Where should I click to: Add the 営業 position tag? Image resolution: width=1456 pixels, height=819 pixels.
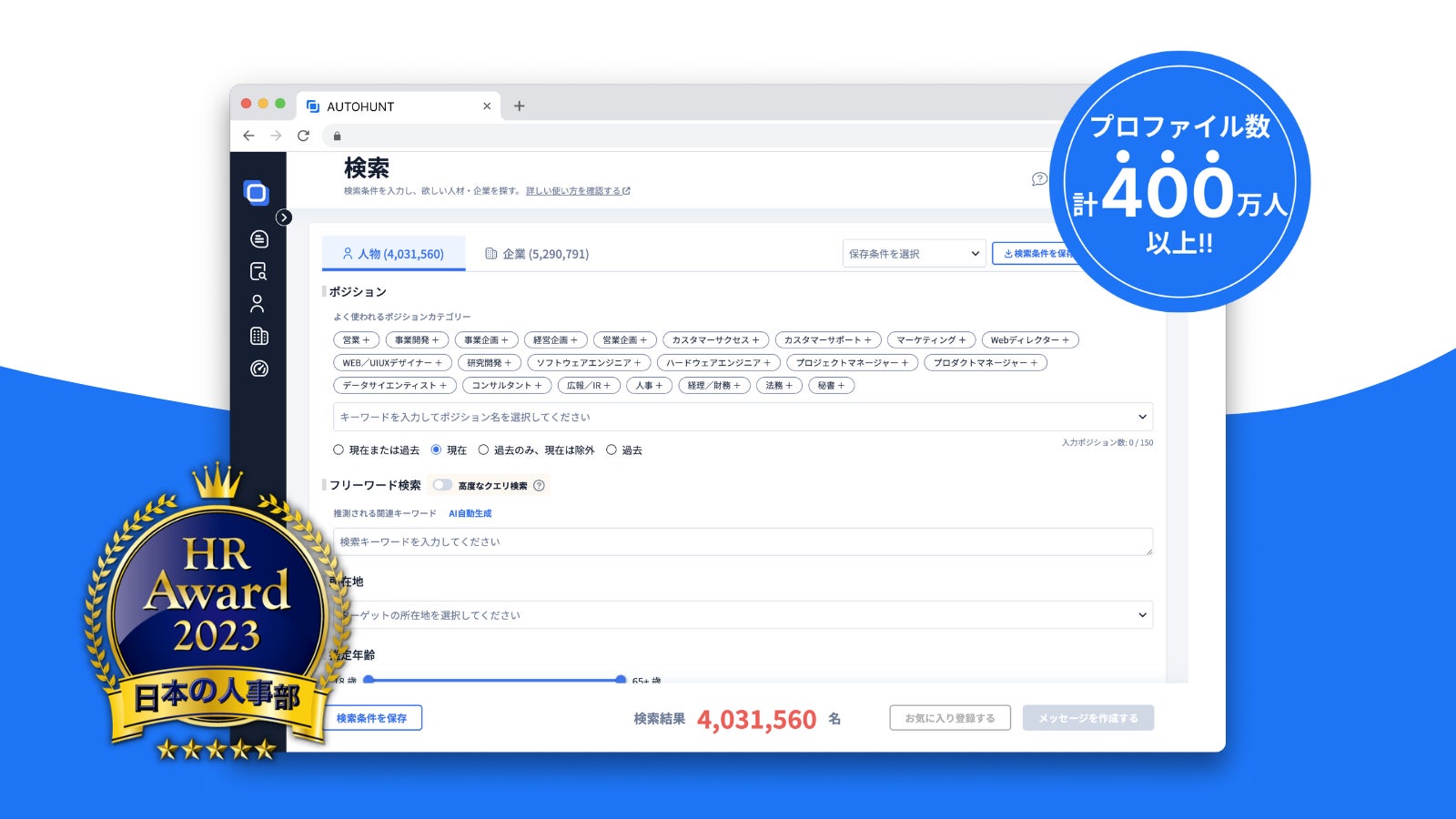tap(356, 340)
